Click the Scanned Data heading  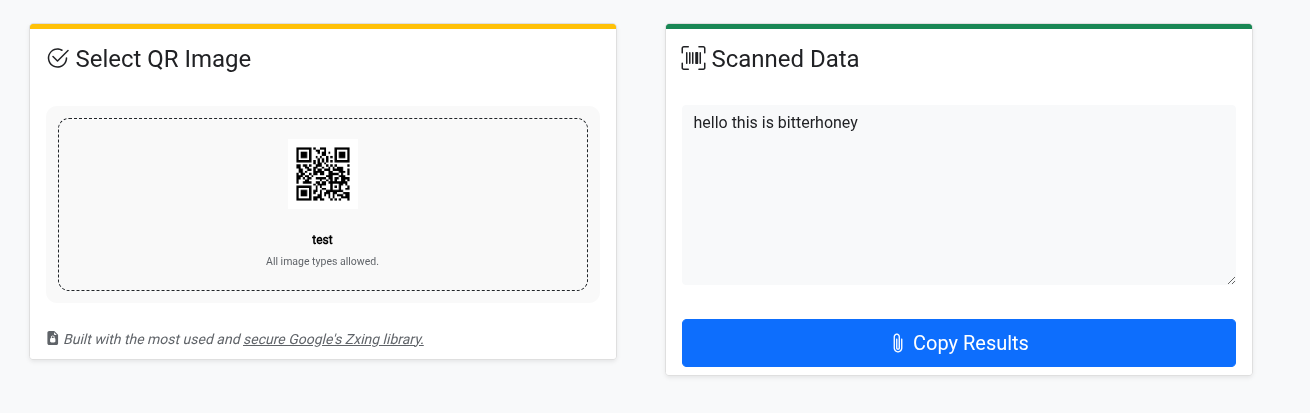(785, 59)
